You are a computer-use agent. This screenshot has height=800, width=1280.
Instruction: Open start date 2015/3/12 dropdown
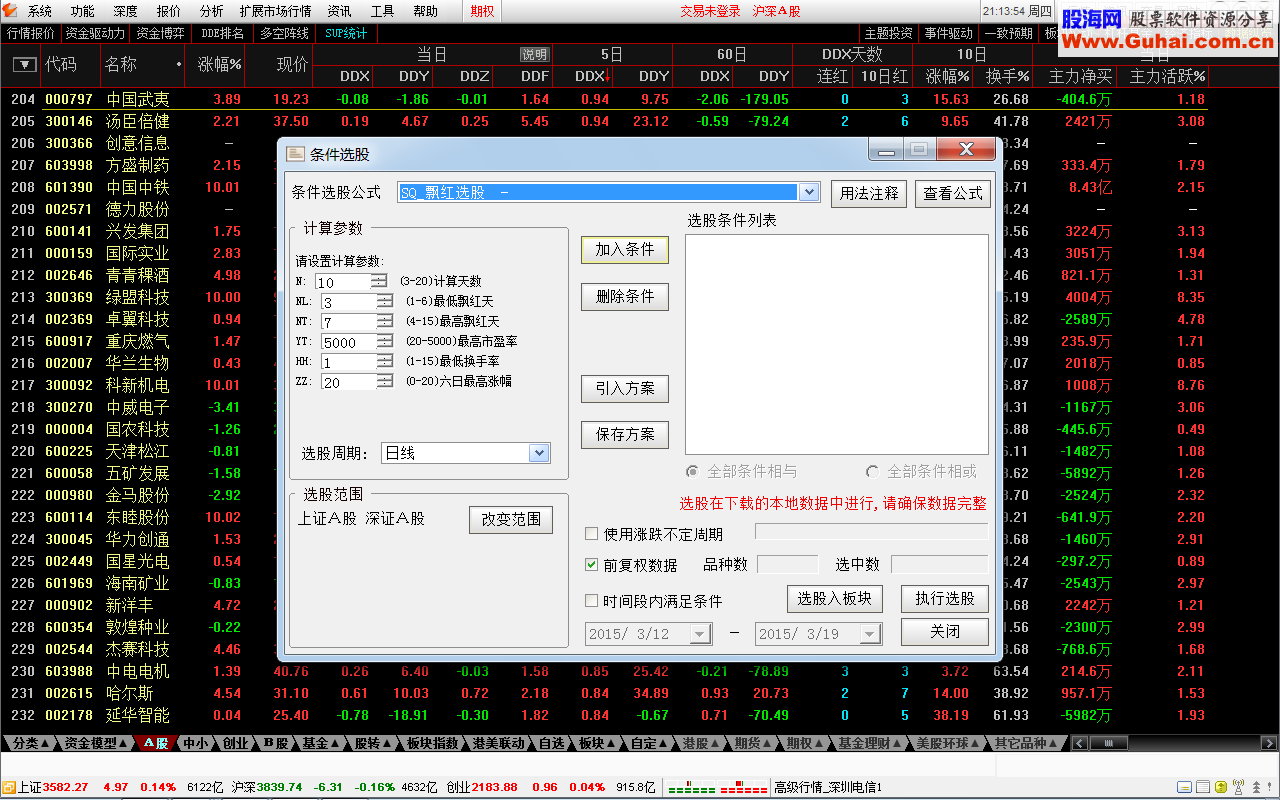(x=699, y=634)
